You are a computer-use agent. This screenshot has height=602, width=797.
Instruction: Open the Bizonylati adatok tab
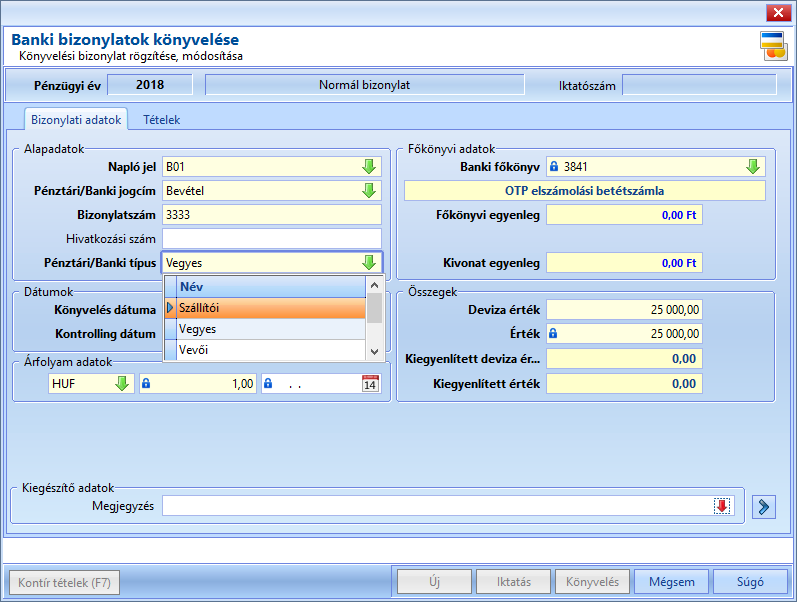76,119
